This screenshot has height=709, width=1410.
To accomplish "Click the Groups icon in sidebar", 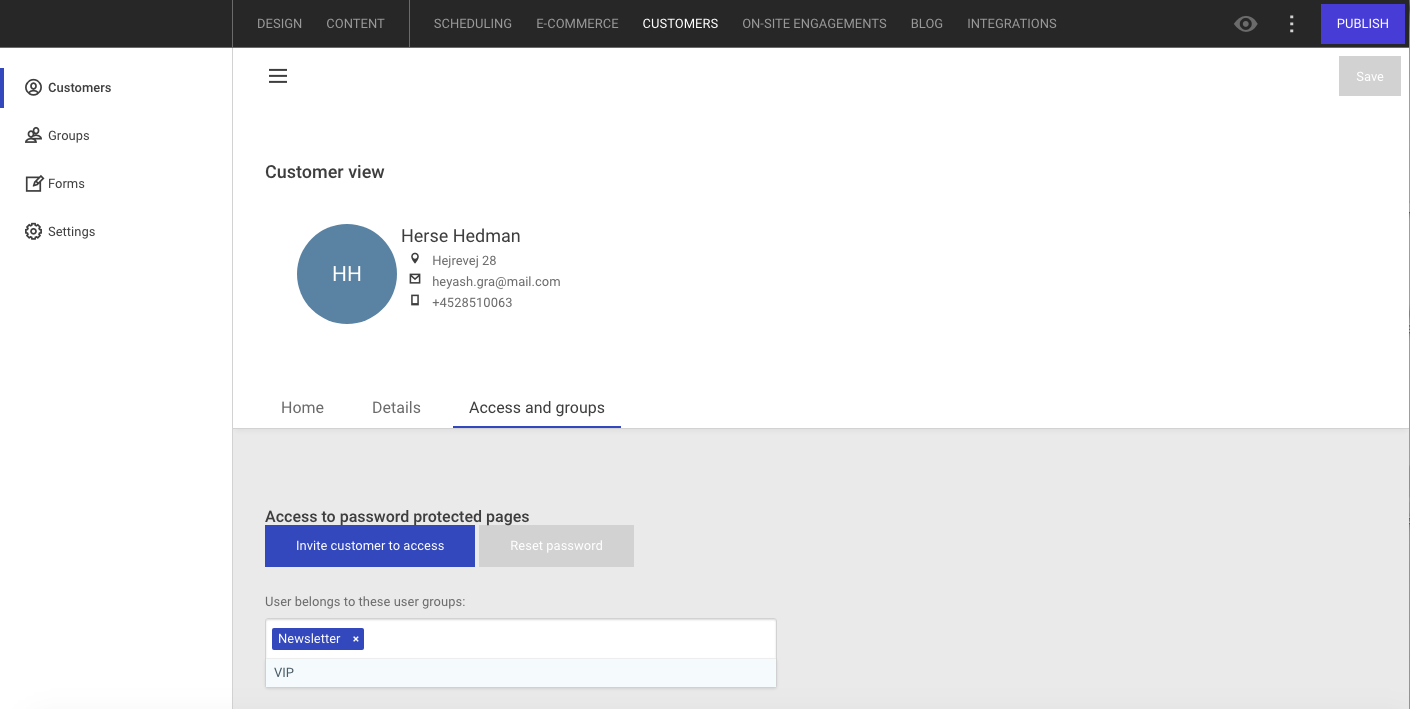I will [x=33, y=136].
